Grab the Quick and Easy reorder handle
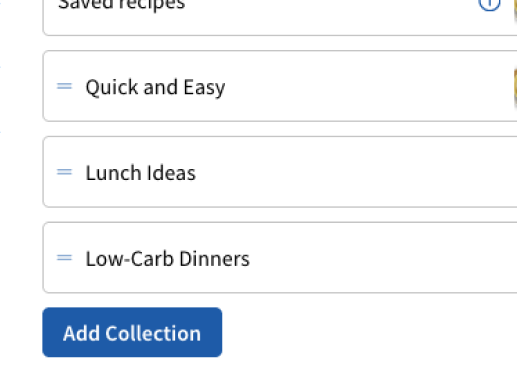The image size is (517, 388). 64,86
